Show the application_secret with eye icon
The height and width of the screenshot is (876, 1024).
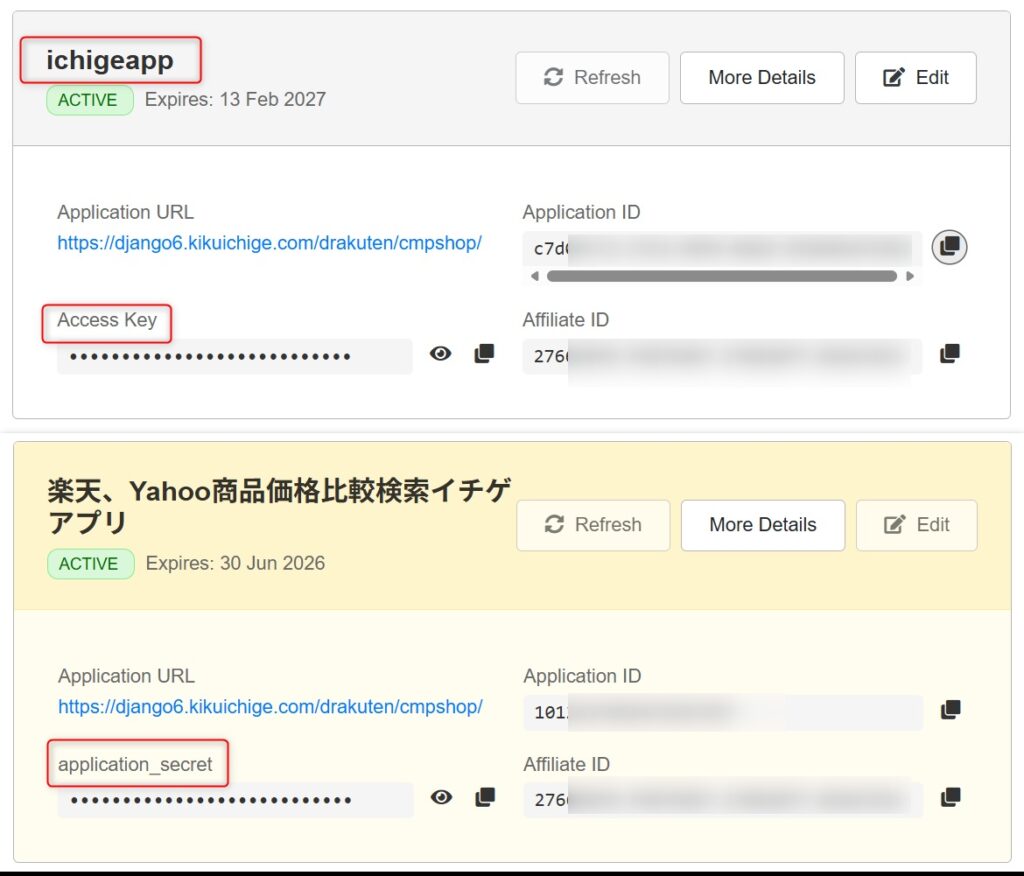(x=441, y=798)
